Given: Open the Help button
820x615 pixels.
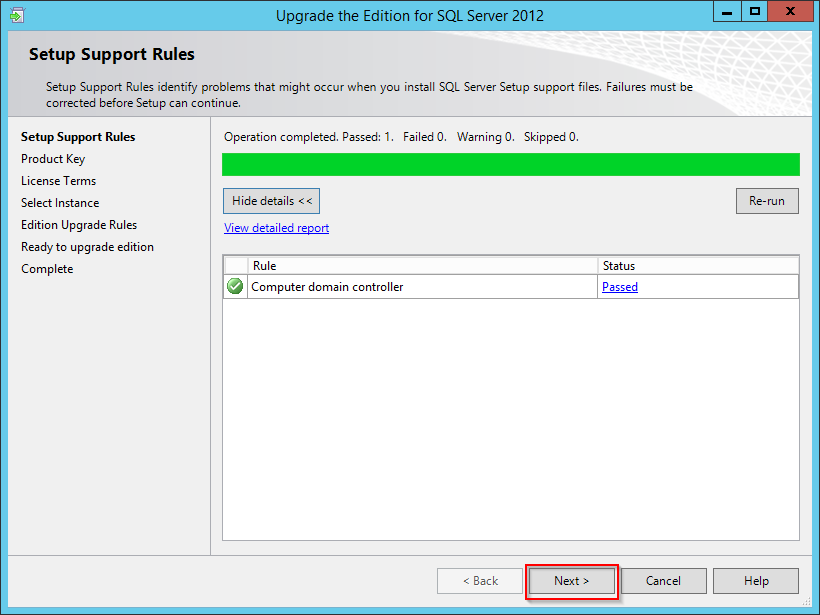Looking at the screenshot, I should [756, 581].
